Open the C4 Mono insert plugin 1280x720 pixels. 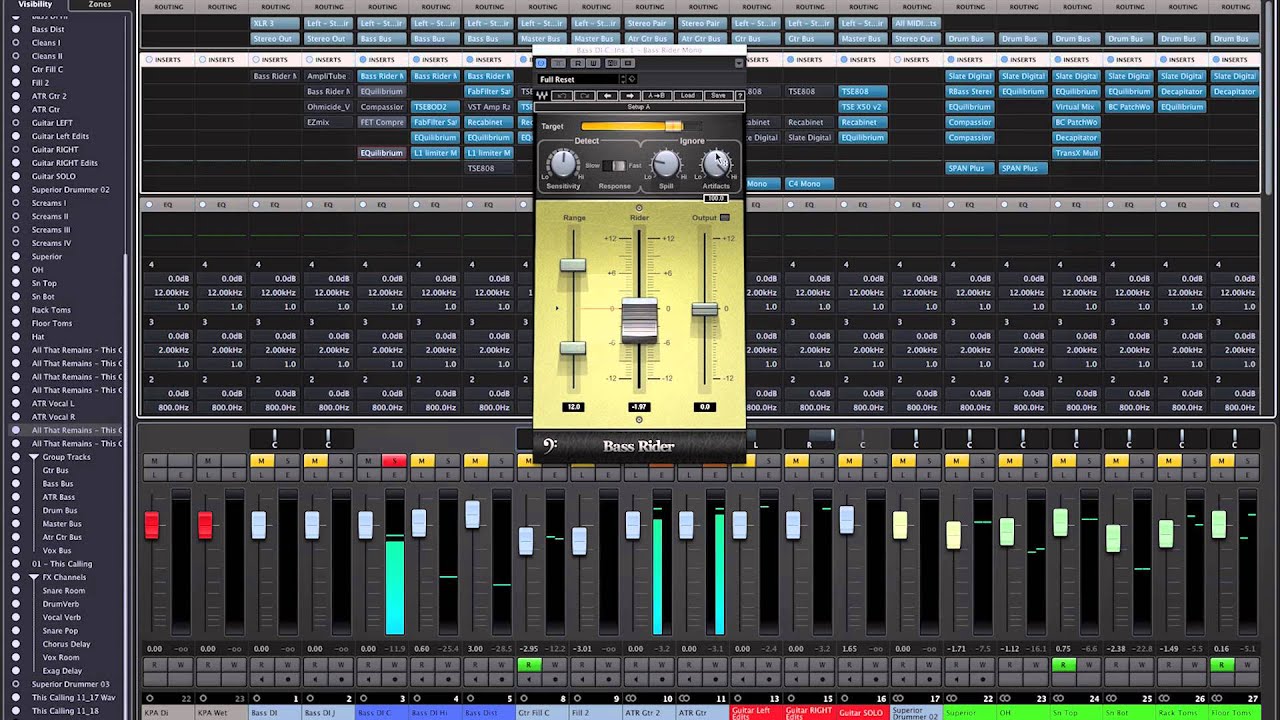point(808,184)
